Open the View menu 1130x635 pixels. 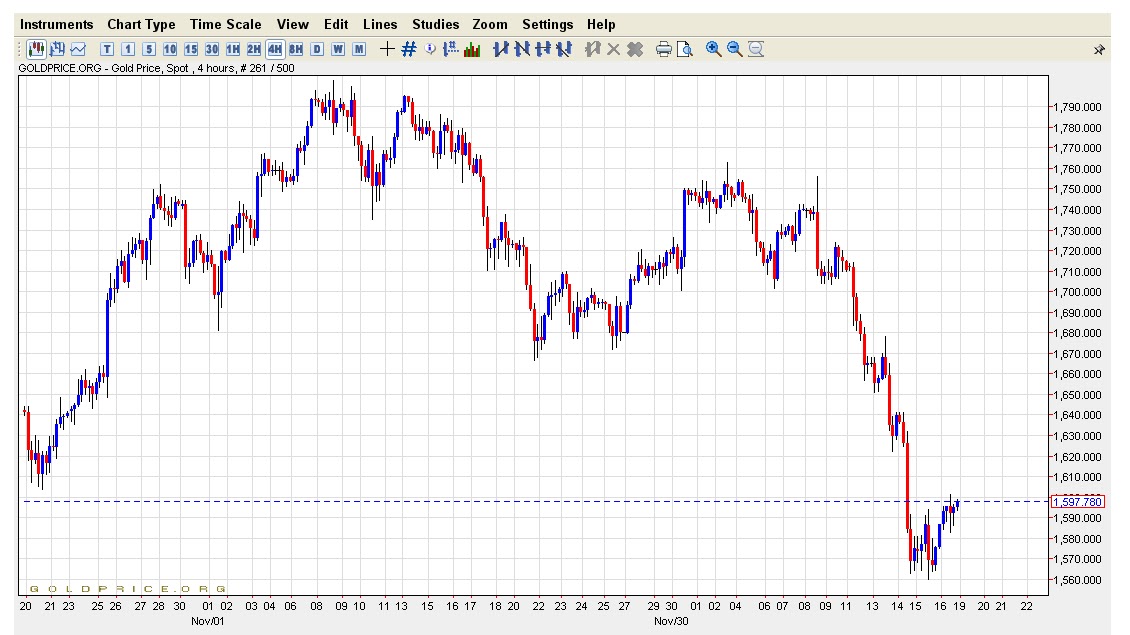[293, 25]
